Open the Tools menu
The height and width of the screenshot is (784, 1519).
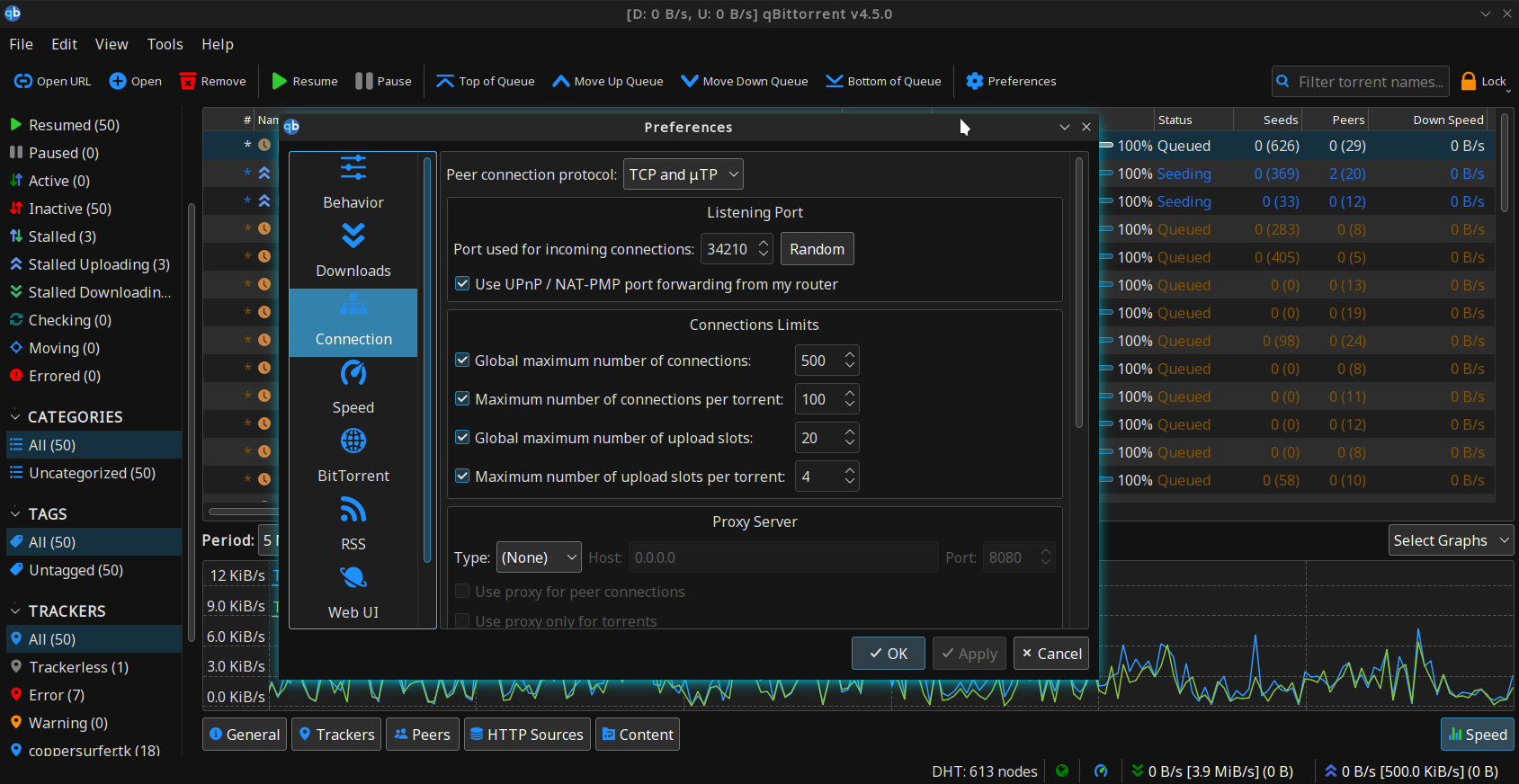point(165,44)
